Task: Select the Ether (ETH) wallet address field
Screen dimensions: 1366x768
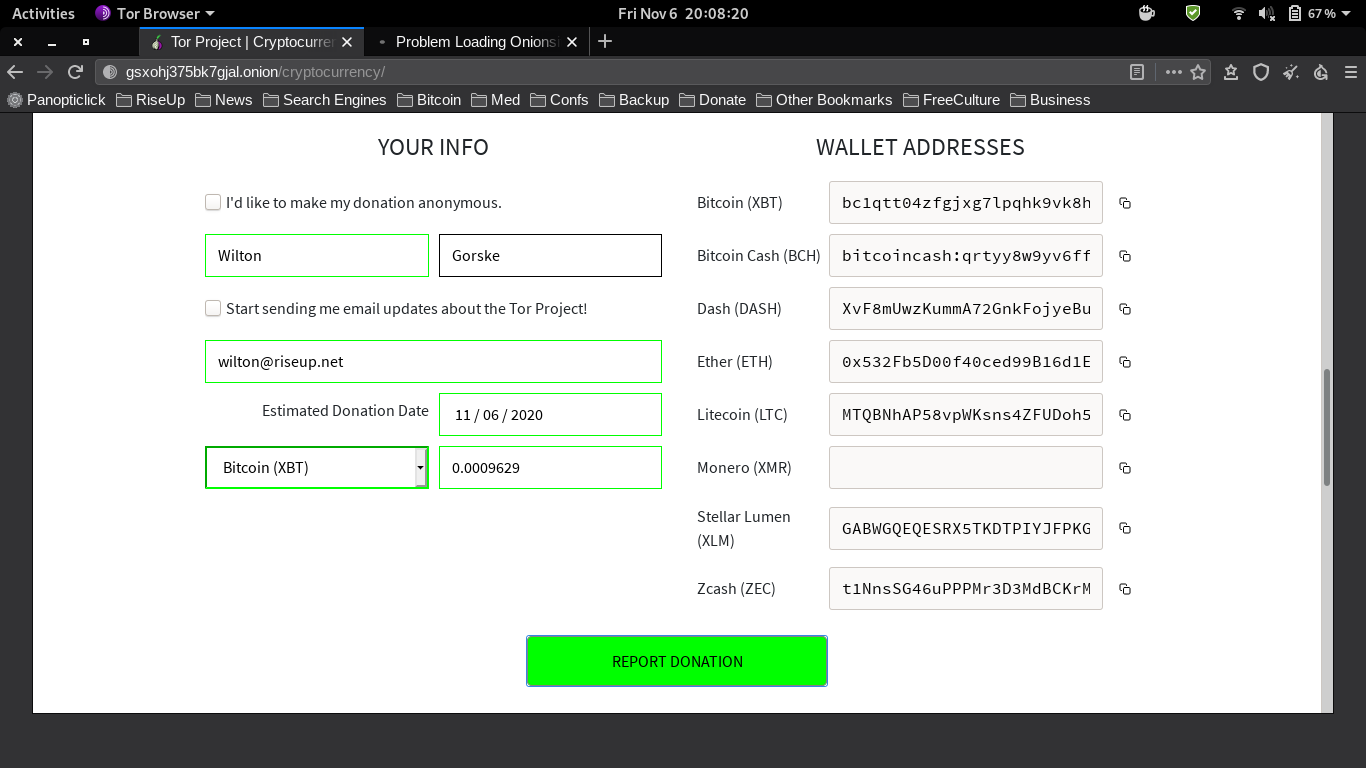Action: (966, 362)
